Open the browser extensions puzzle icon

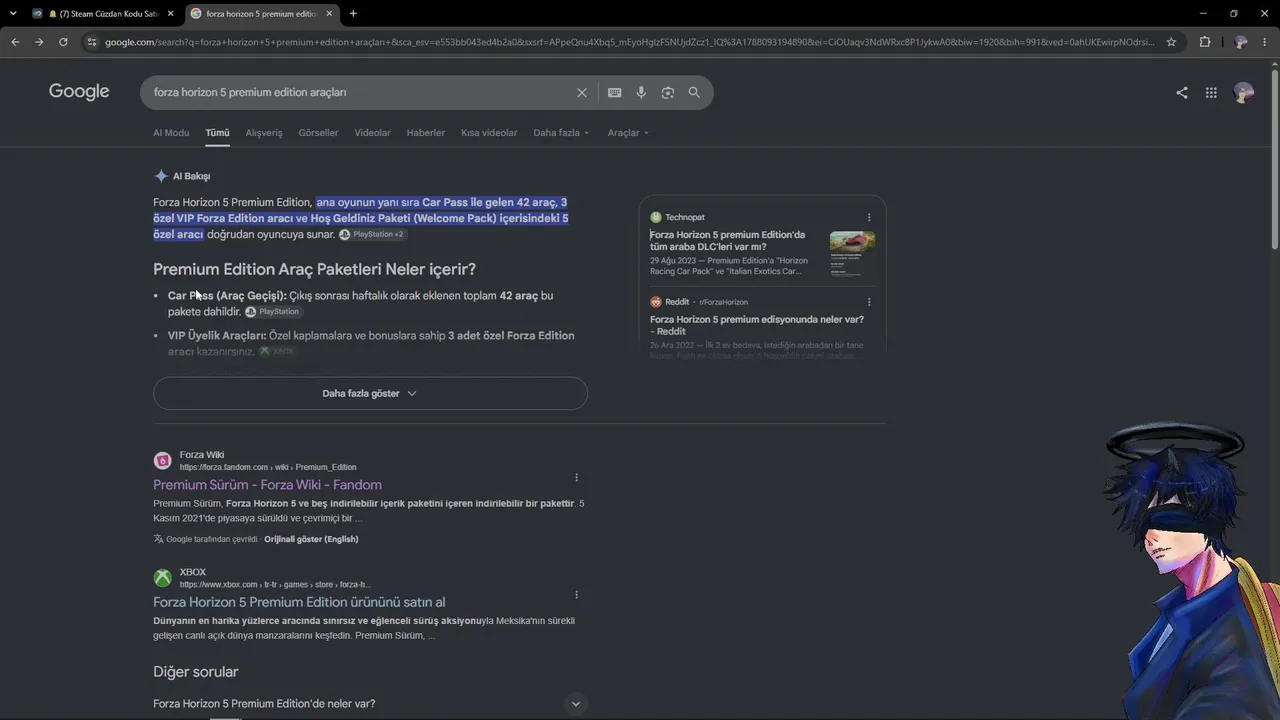(1205, 42)
